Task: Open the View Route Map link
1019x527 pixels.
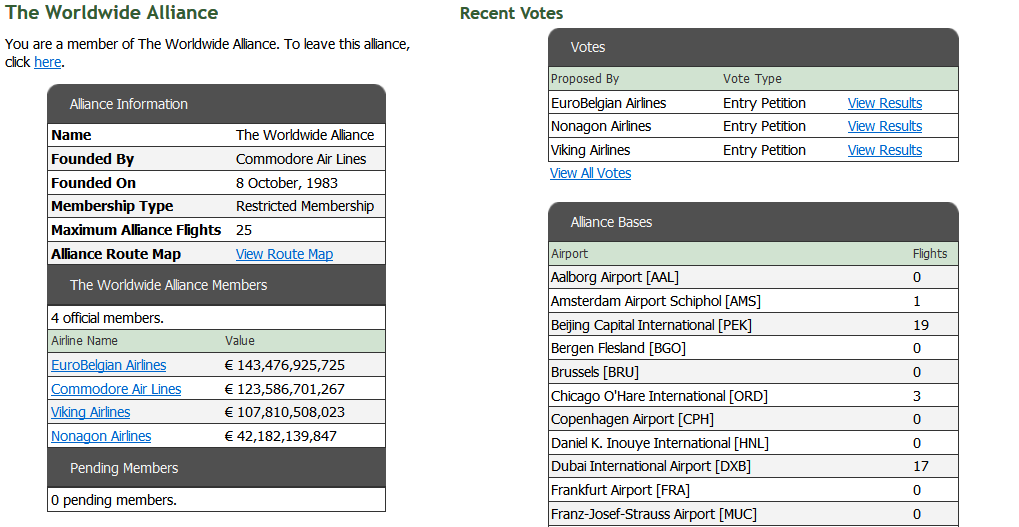Action: point(284,254)
